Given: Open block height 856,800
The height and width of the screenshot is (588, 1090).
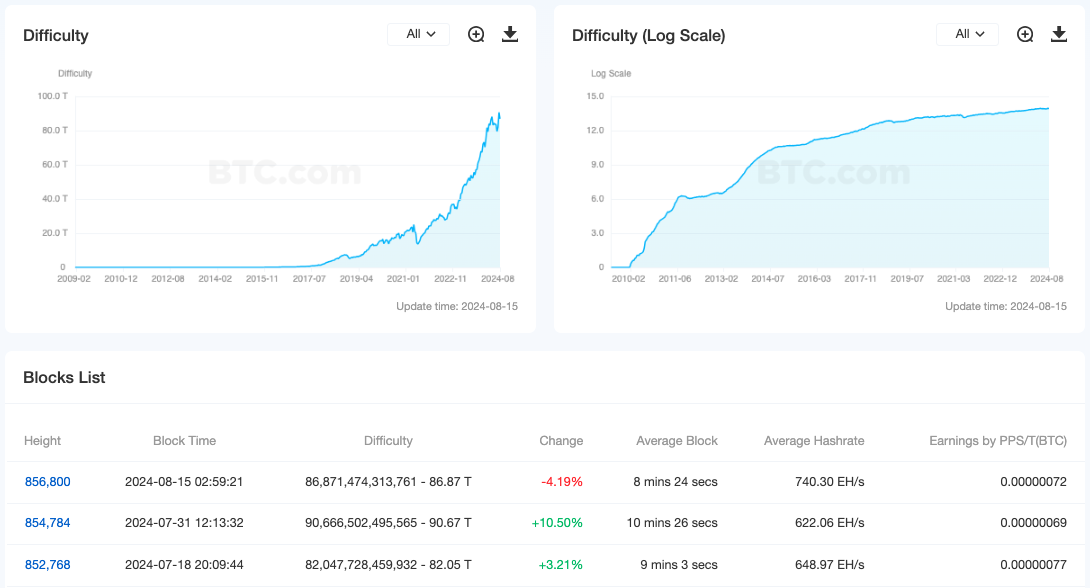Looking at the screenshot, I should (x=48, y=482).
